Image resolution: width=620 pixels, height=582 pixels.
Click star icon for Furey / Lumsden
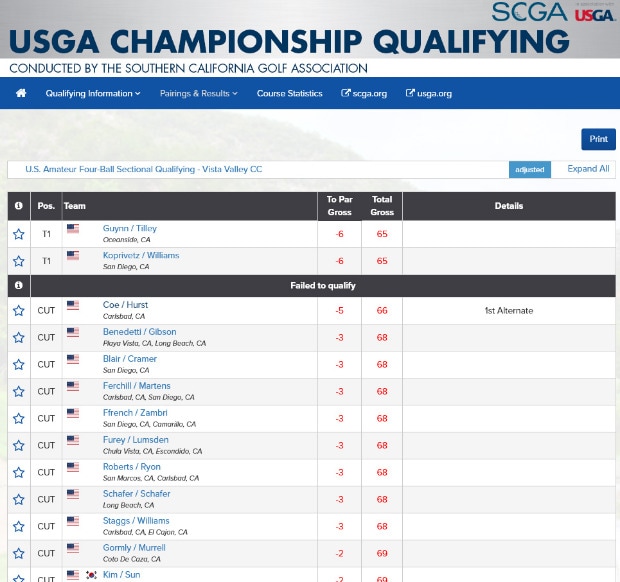point(18,446)
